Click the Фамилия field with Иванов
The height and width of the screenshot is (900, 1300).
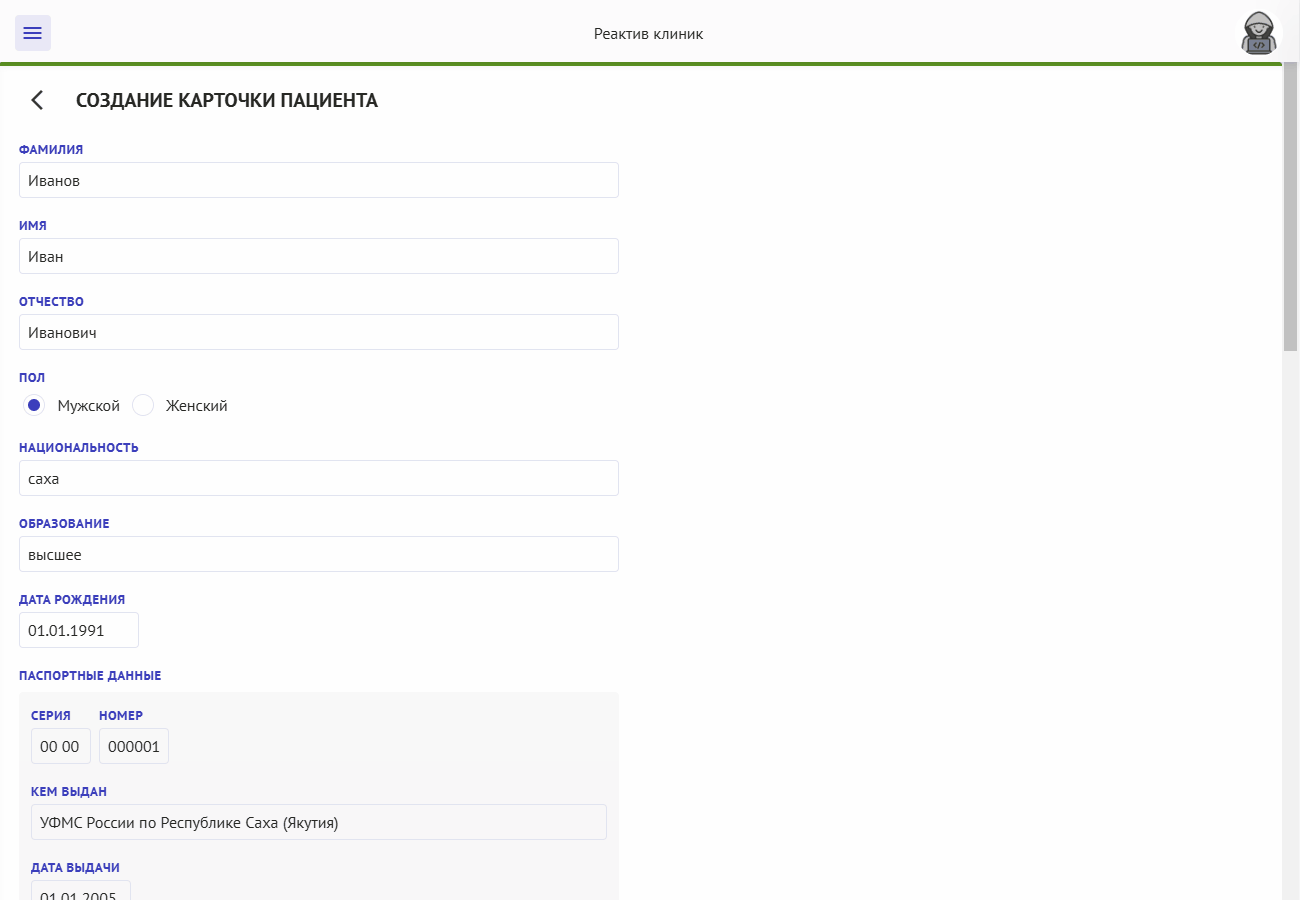319,180
